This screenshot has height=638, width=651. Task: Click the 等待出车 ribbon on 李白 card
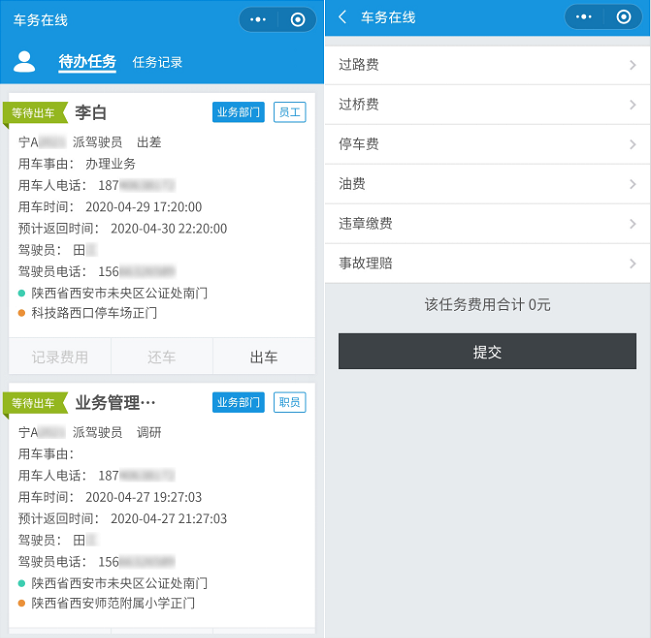click(35, 113)
